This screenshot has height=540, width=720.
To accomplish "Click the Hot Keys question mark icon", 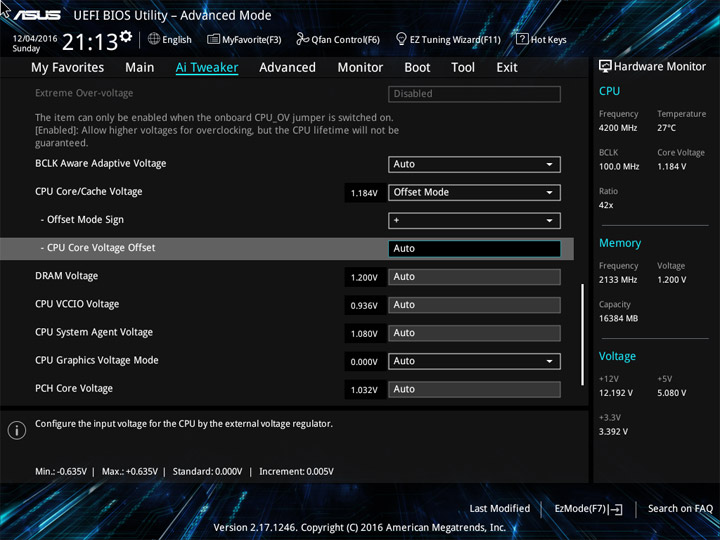I will 522,39.
